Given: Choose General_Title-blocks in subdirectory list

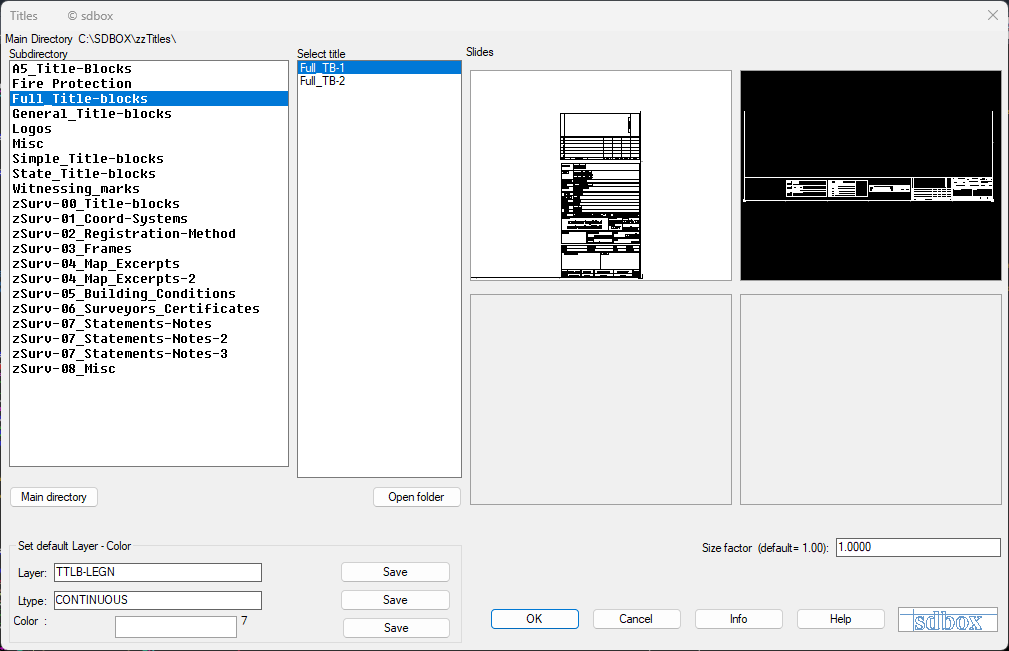Looking at the screenshot, I should [x=149, y=114].
